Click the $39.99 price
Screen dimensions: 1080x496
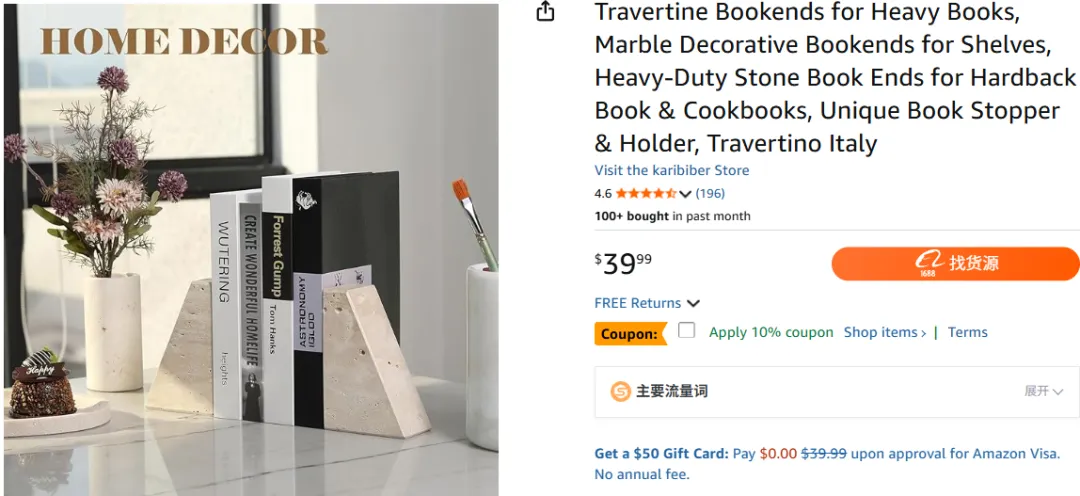click(623, 263)
